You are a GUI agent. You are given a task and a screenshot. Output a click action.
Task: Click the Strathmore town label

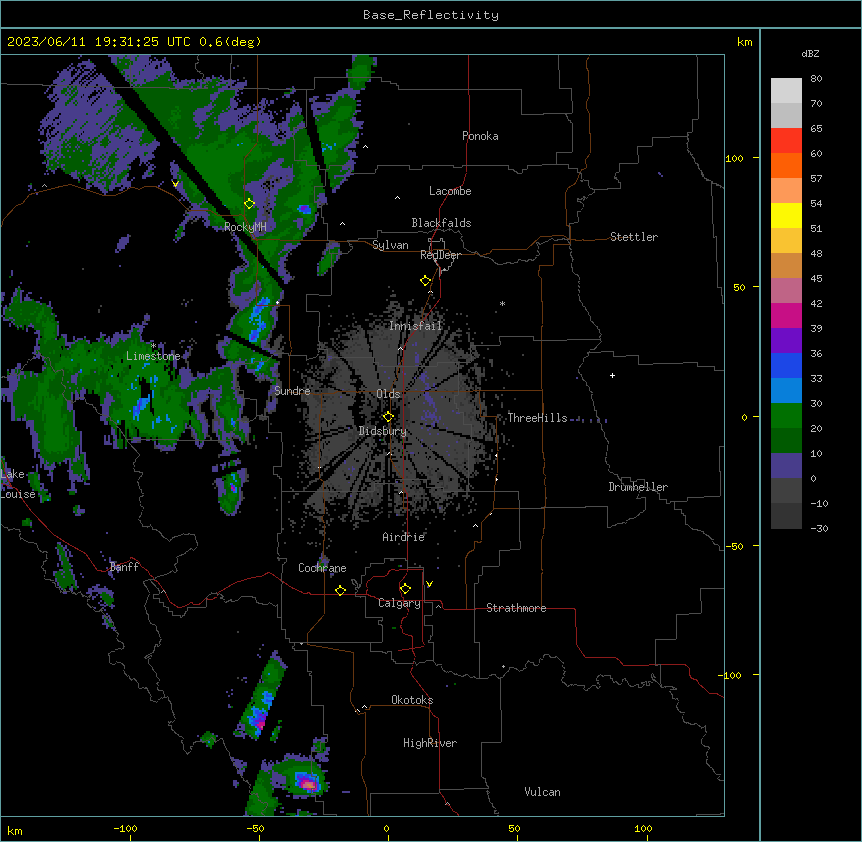[x=516, y=608]
